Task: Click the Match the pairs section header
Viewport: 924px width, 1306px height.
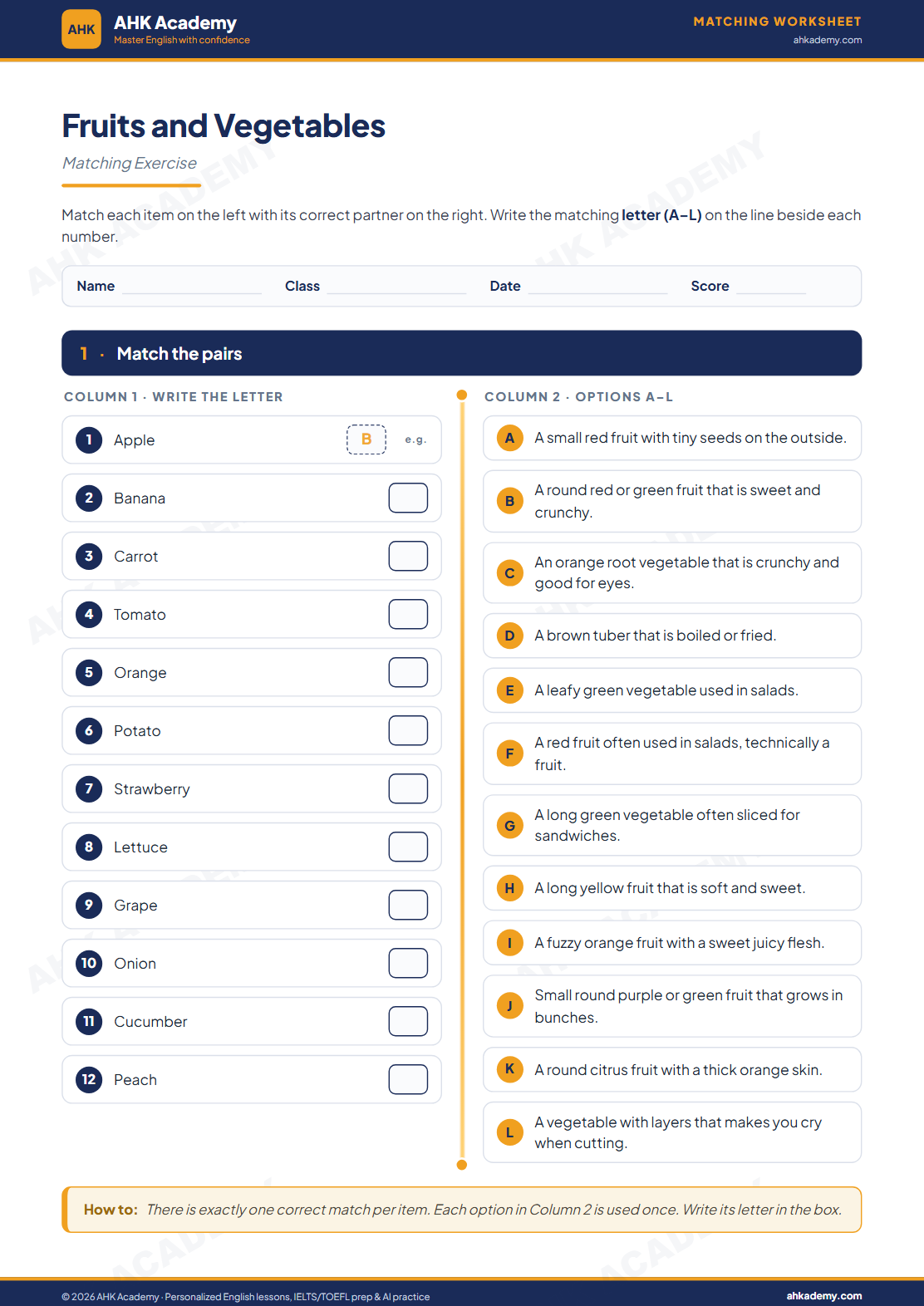Action: point(461,353)
